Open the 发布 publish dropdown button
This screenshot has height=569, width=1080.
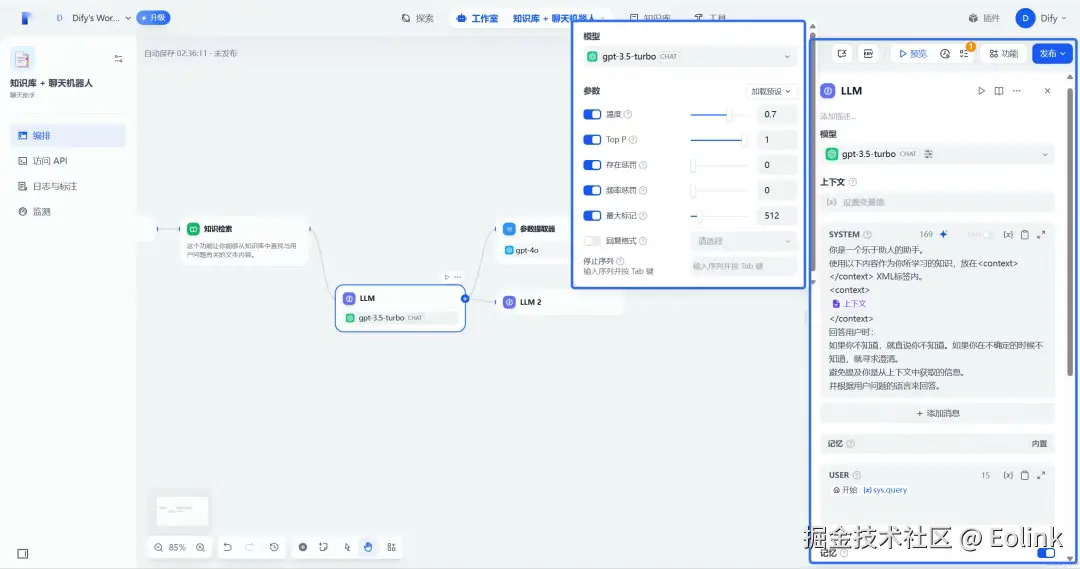pyautogui.click(x=1052, y=54)
